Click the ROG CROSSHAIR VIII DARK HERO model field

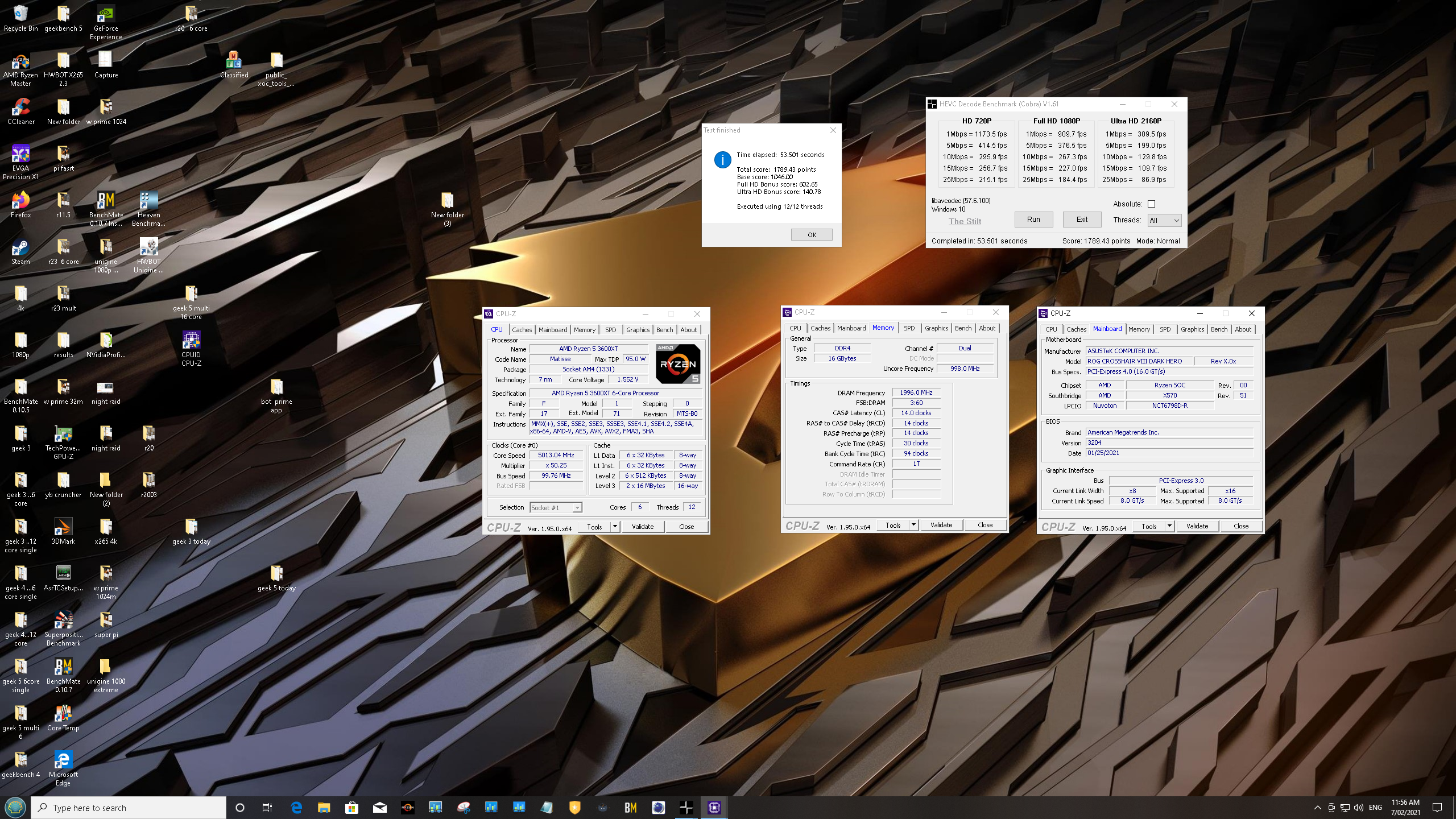1139,361
